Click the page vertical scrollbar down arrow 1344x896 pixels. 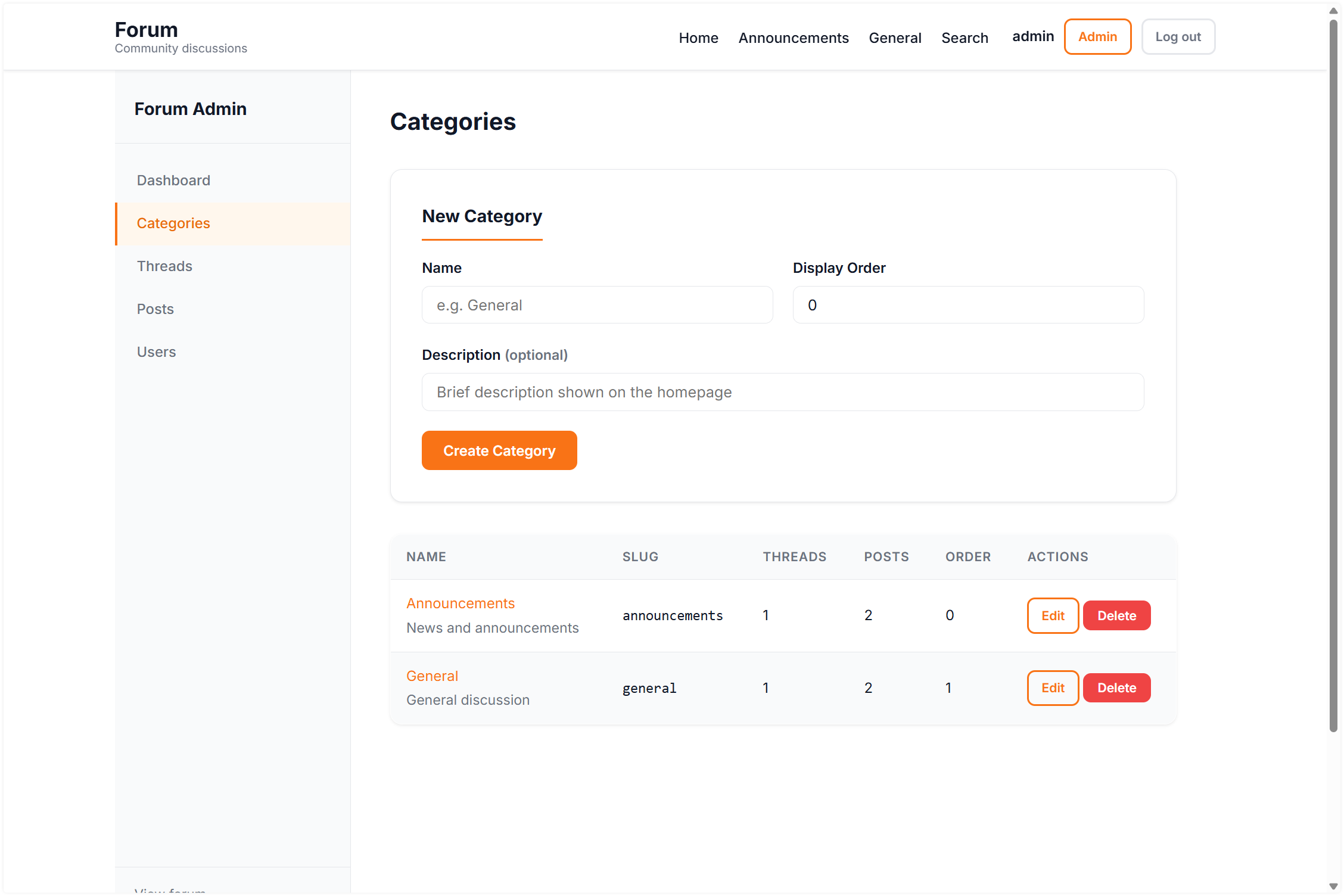[x=1333, y=886]
